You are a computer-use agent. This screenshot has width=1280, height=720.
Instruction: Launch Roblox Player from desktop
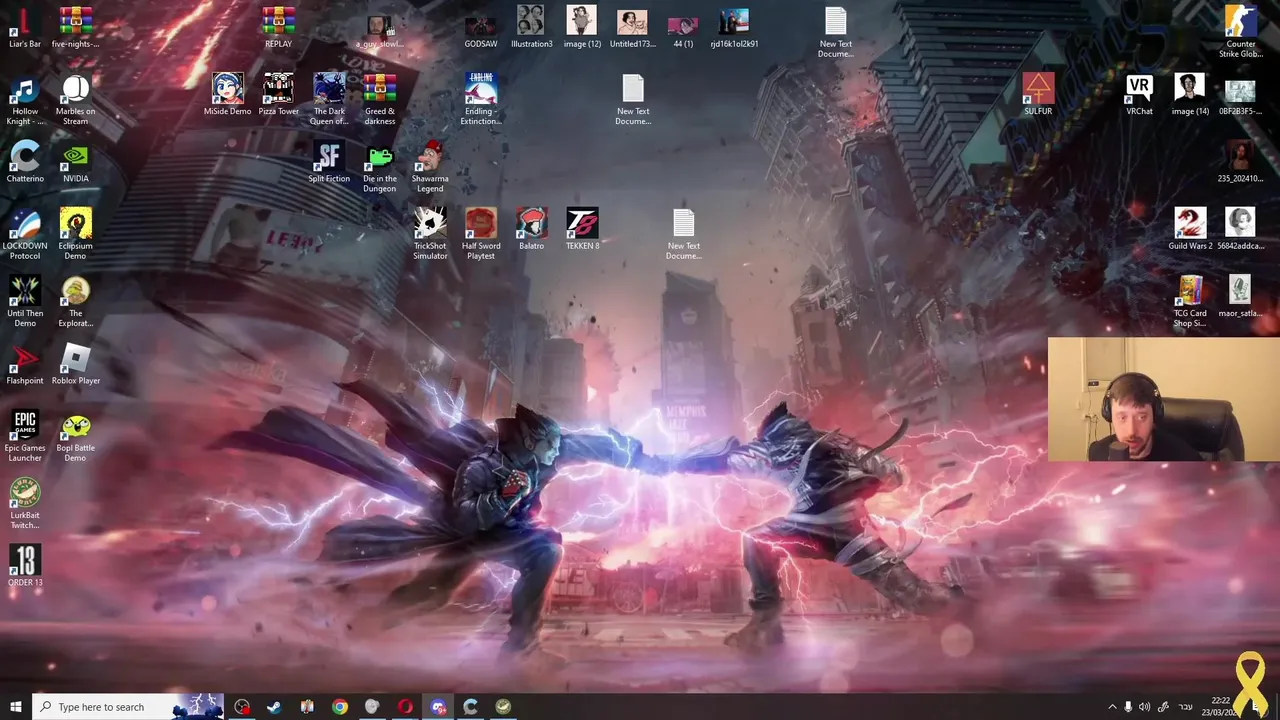coord(75,363)
